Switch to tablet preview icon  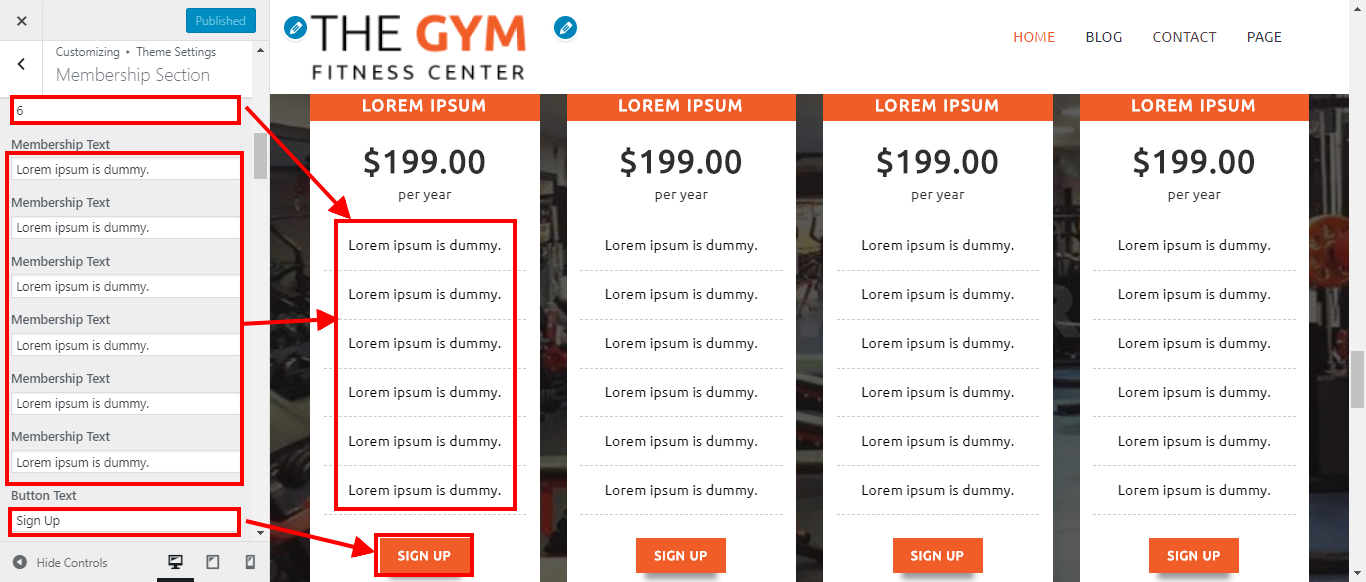point(212,562)
